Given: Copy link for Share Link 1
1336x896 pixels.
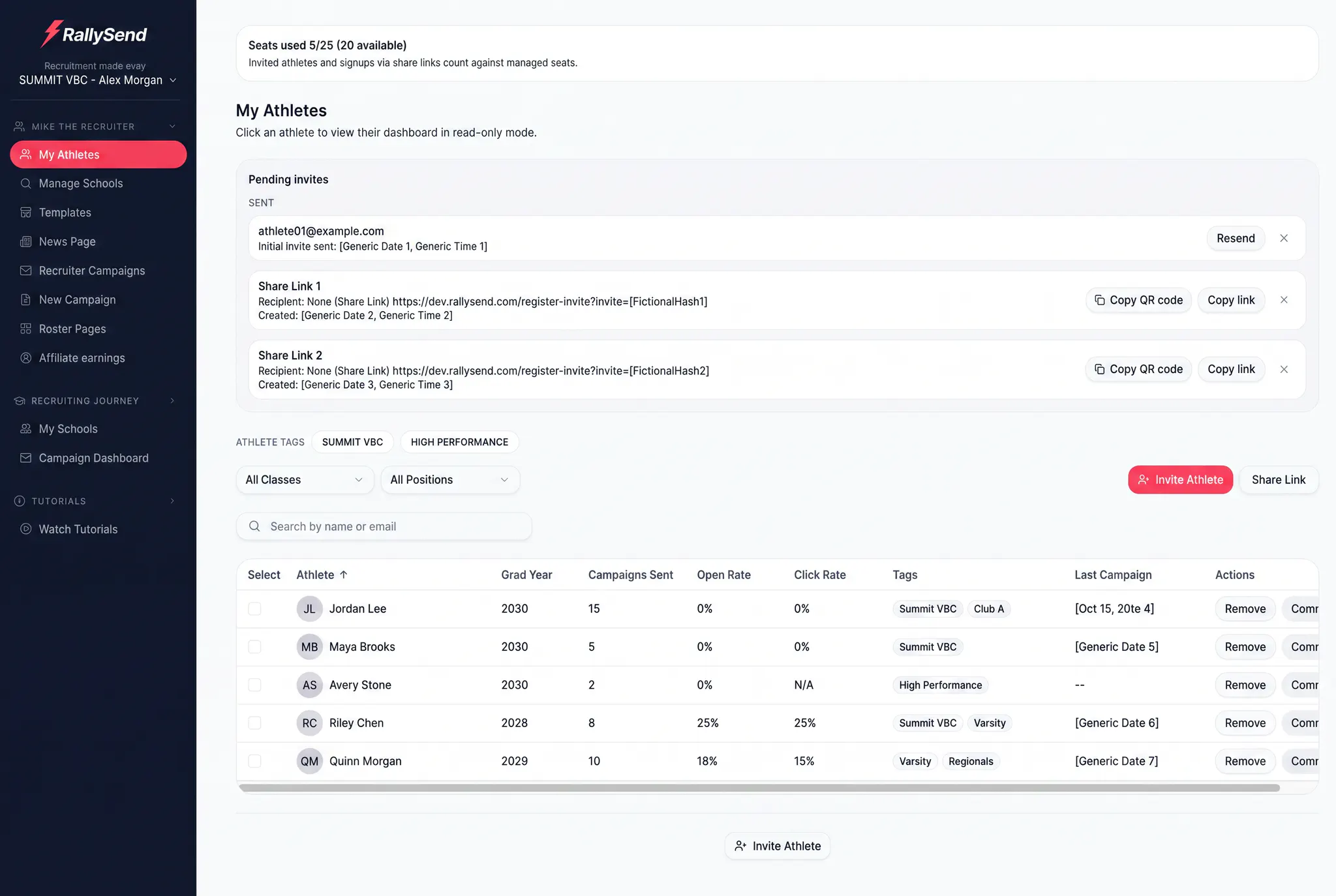Looking at the screenshot, I should point(1231,300).
